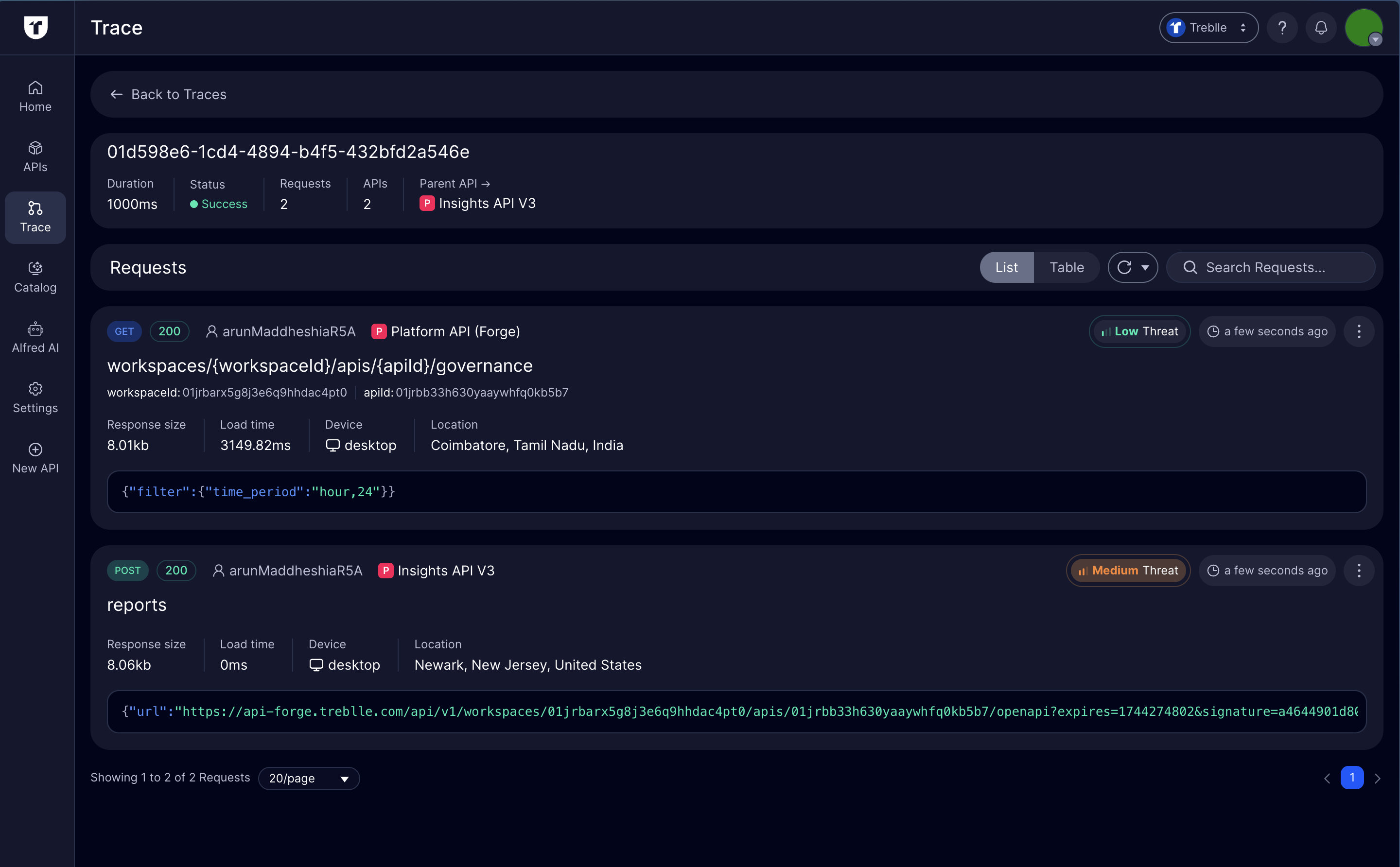Open the governance endpoint request
Image resolution: width=1400 pixels, height=867 pixels.
[x=319, y=365]
